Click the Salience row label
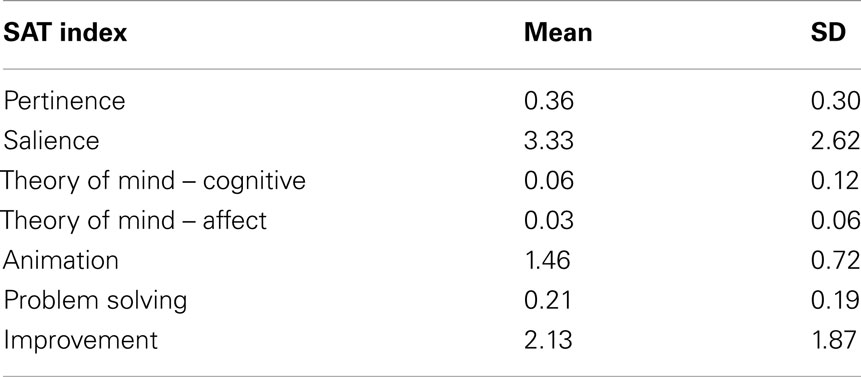Screen dimensions: 861x377 tap(51, 140)
